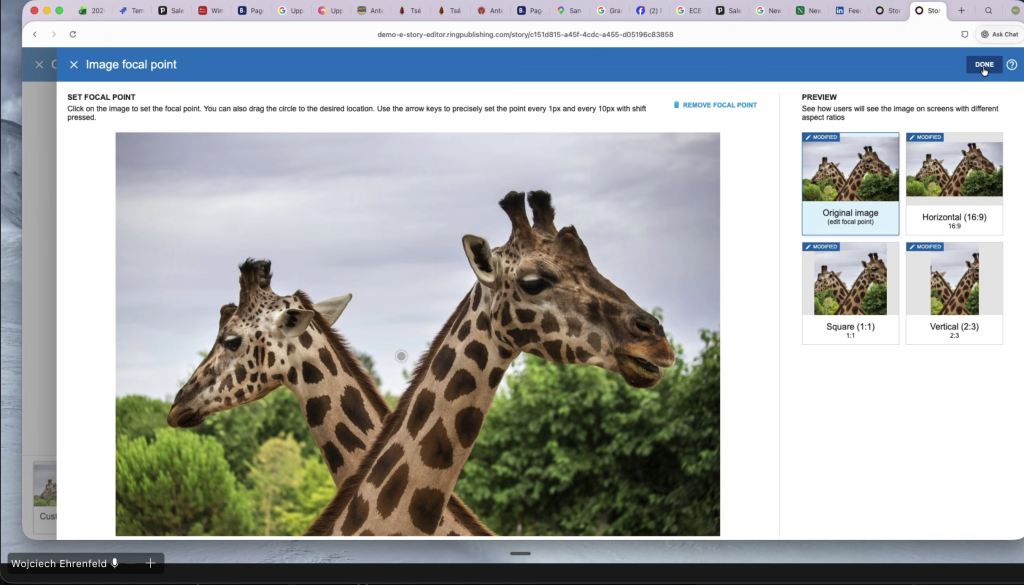Switch to the "Win" tab
Image resolution: width=1024 pixels, height=585 pixels.
click(211, 10)
